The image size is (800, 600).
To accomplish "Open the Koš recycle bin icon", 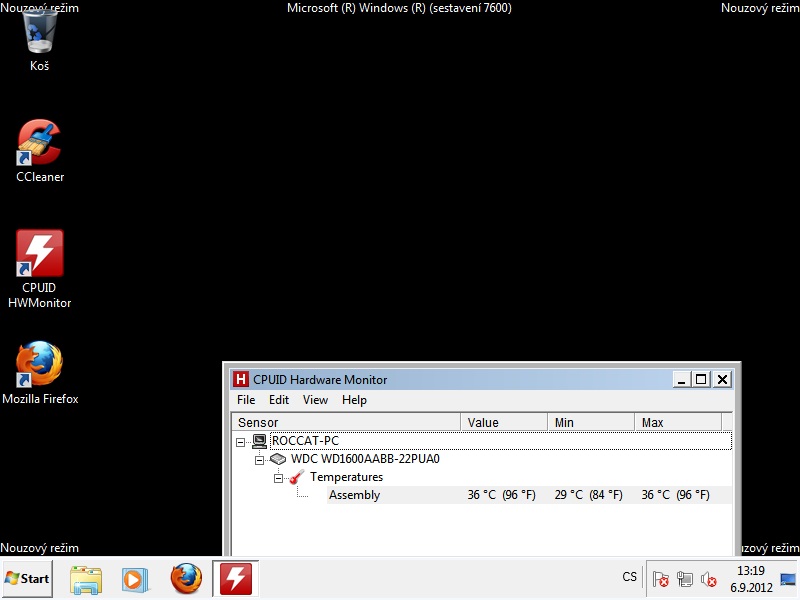I will point(39,40).
